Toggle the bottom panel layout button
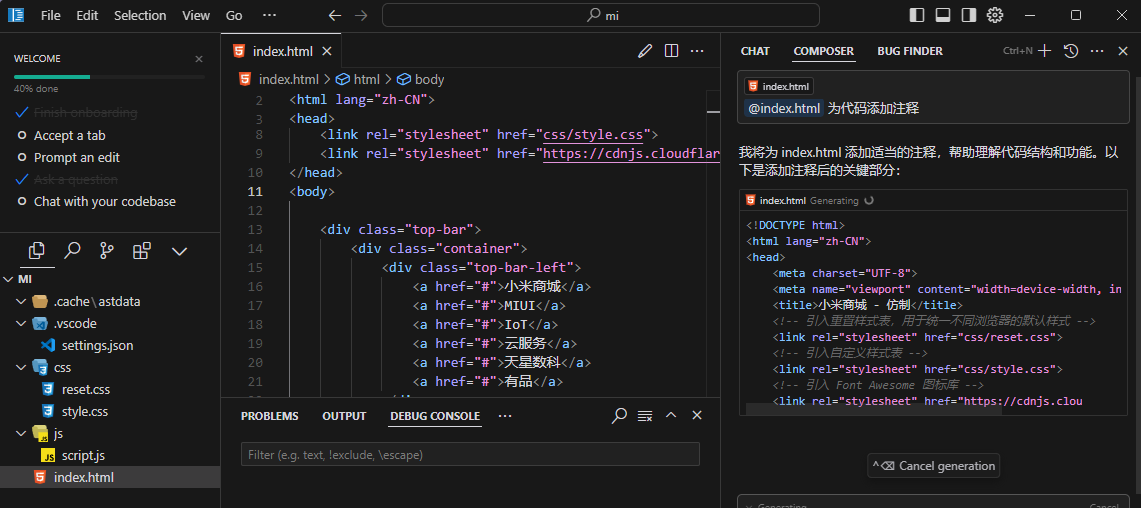1141x508 pixels. pyautogui.click(x=942, y=15)
